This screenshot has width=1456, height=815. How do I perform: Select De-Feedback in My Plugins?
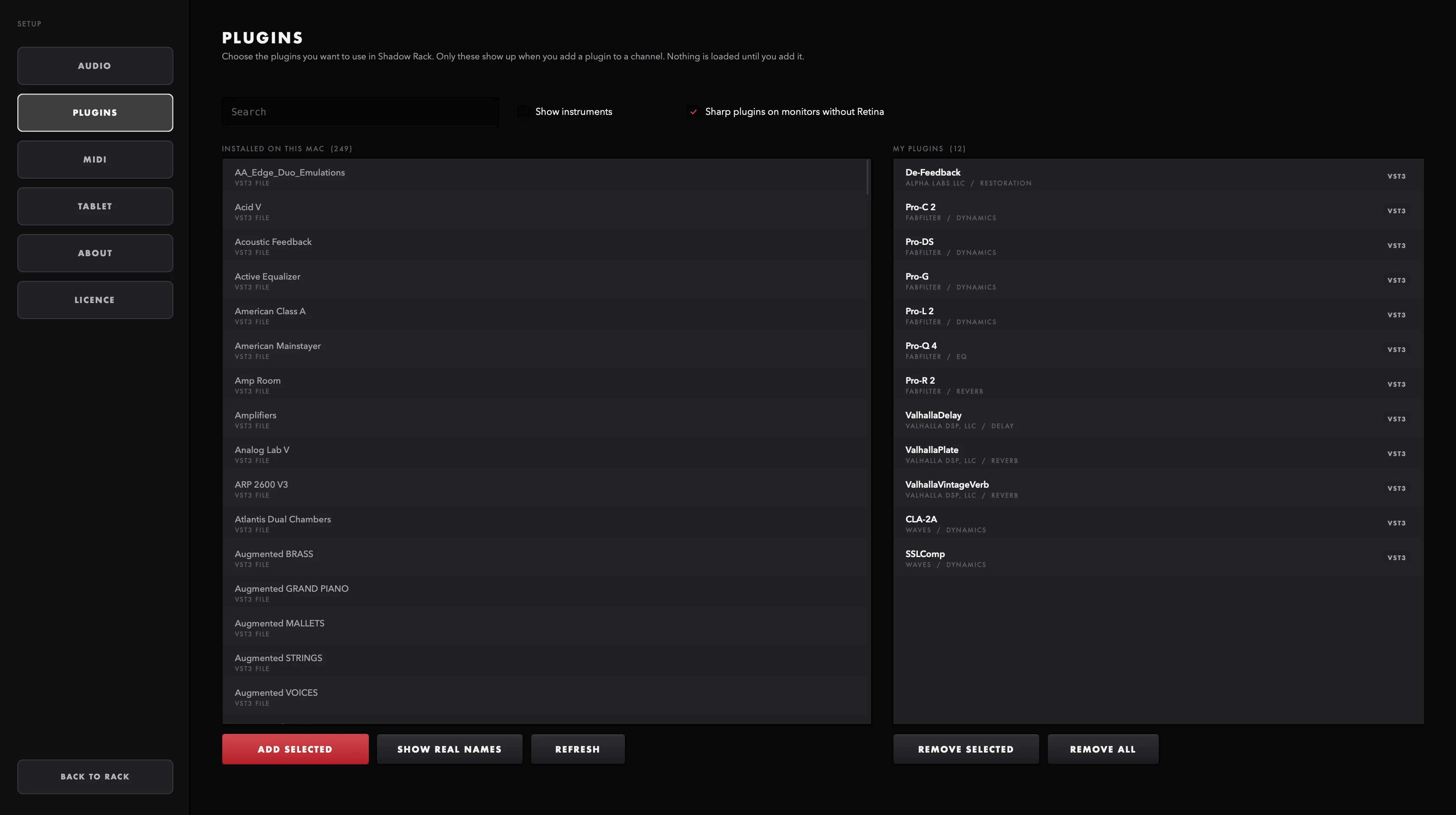(x=1158, y=177)
